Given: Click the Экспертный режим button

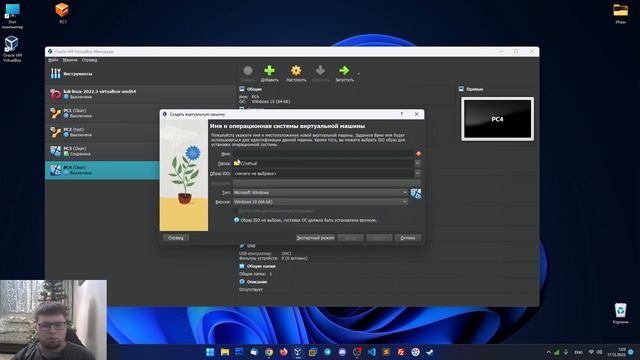Looking at the screenshot, I should point(316,238).
